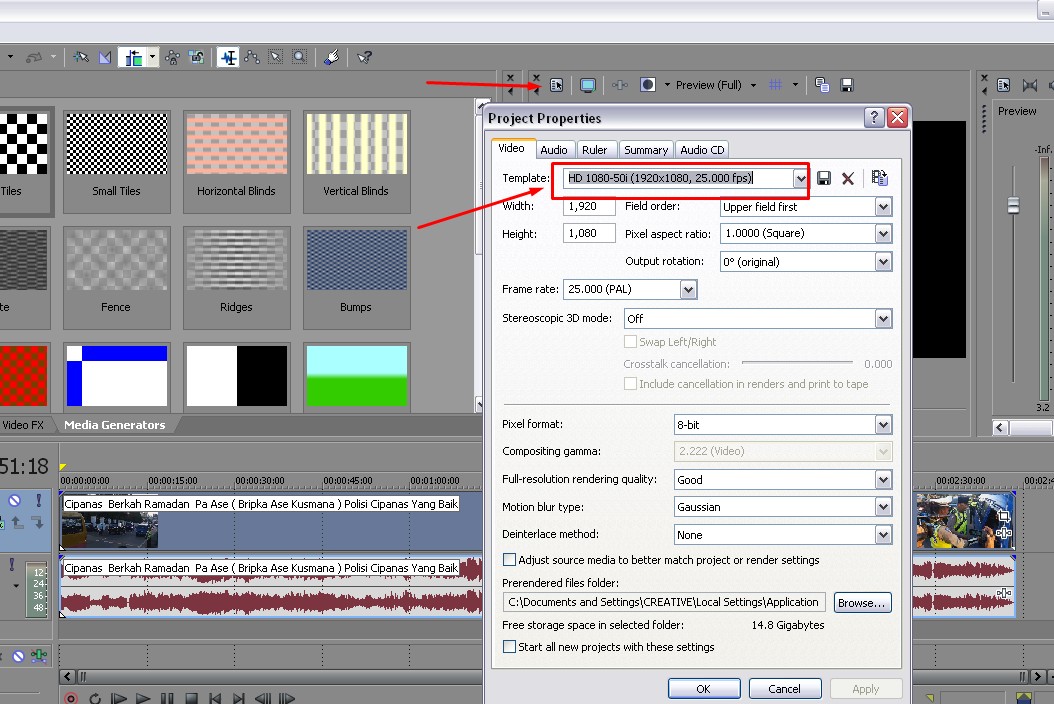This screenshot has width=1054, height=704.
Task: Open the Ruler tab
Action: tap(594, 150)
